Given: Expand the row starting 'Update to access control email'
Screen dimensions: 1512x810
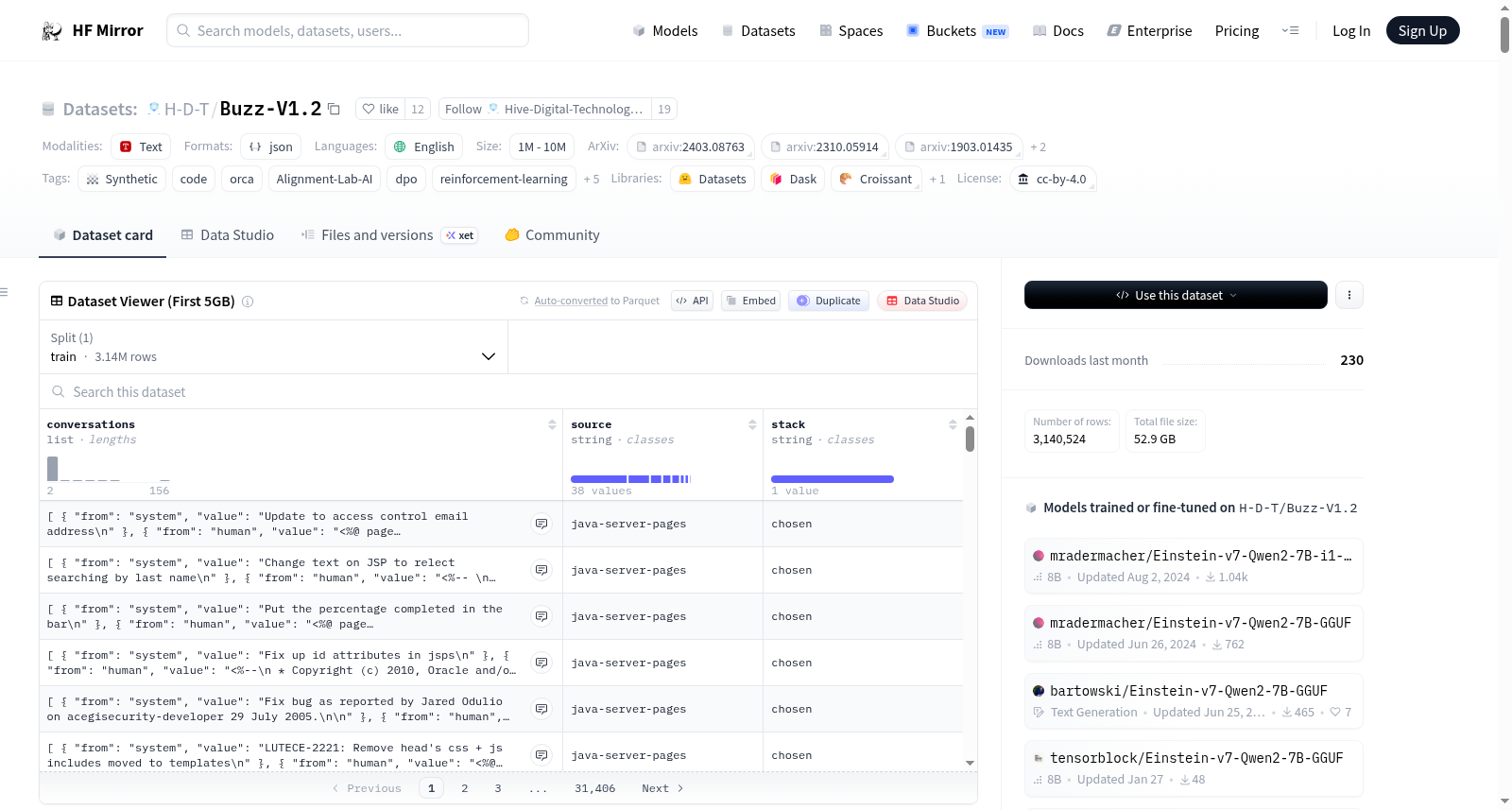Looking at the screenshot, I should [541, 524].
